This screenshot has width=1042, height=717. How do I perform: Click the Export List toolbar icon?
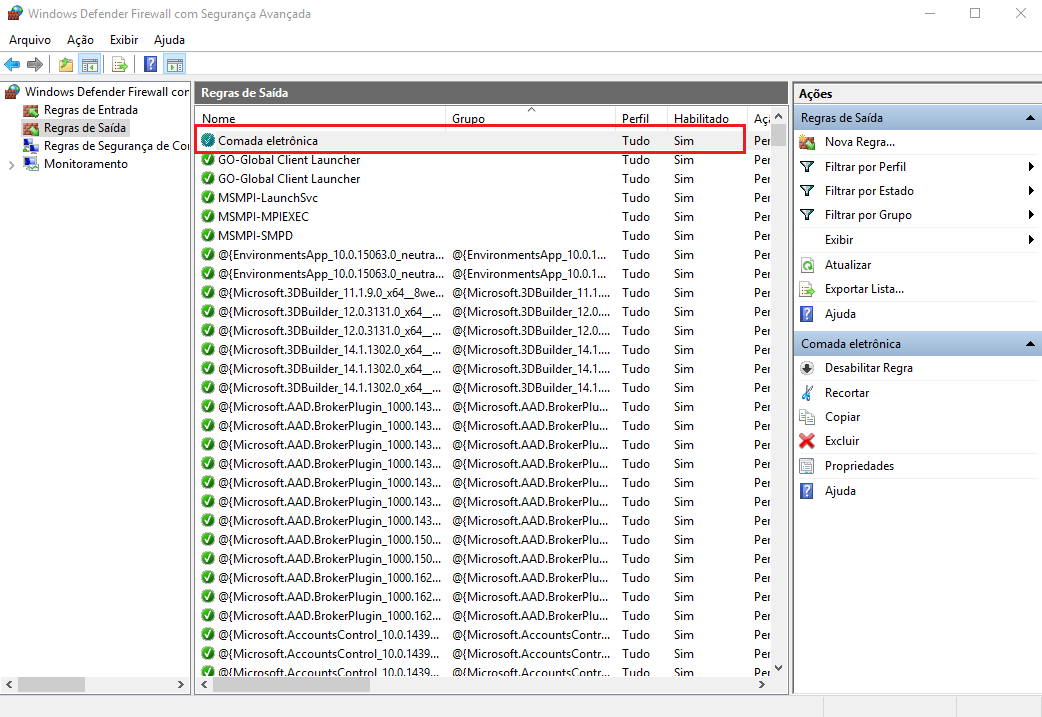(120, 64)
